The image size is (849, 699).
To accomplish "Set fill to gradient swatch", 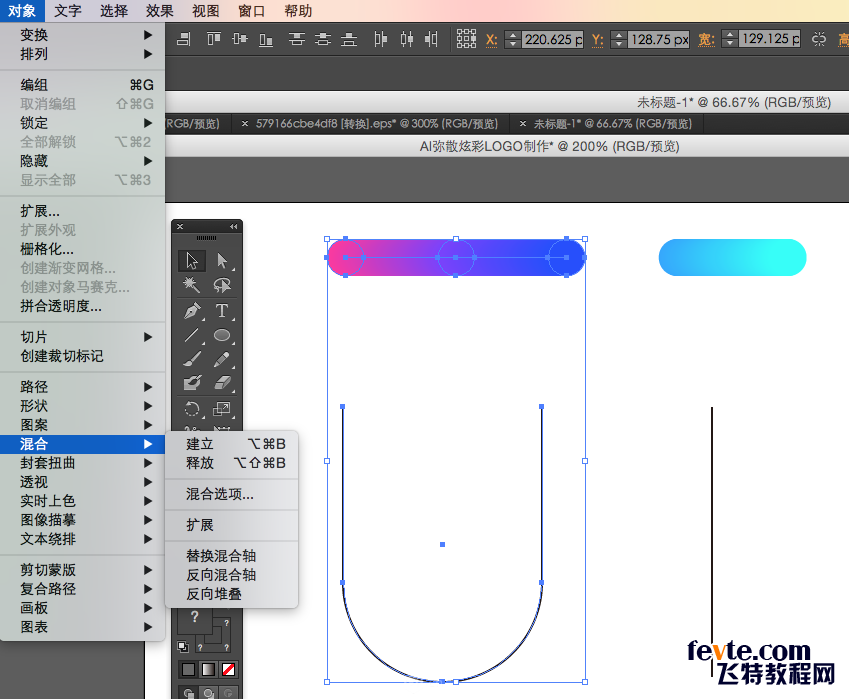I will [x=208, y=669].
